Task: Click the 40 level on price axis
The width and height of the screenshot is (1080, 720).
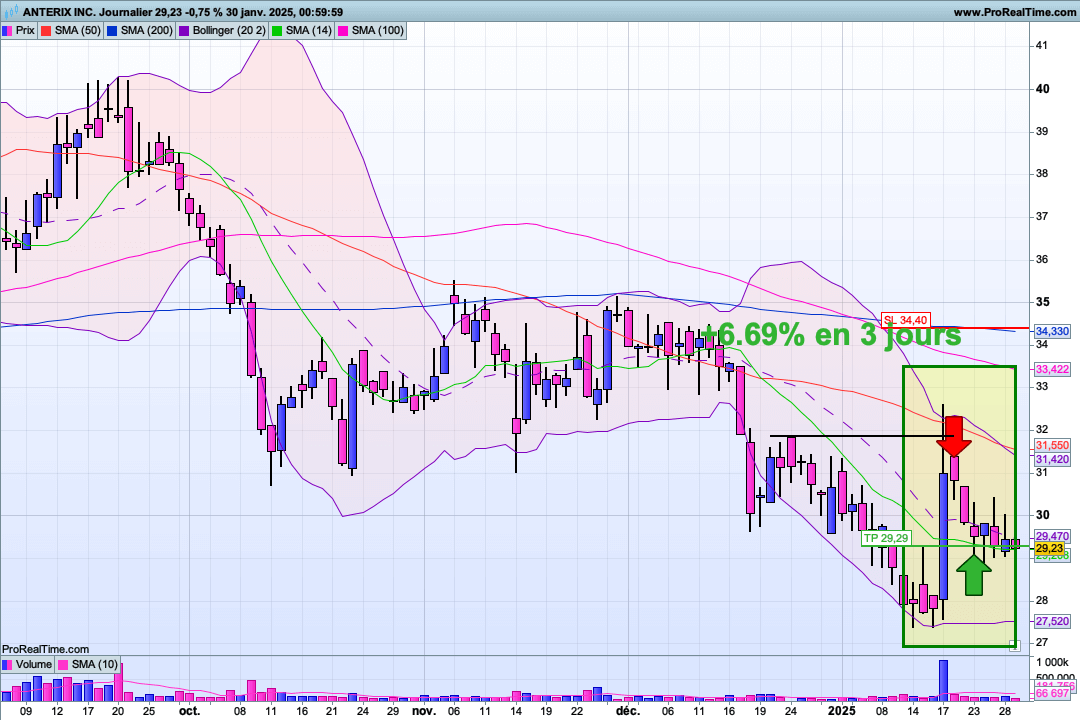Action: click(1043, 89)
